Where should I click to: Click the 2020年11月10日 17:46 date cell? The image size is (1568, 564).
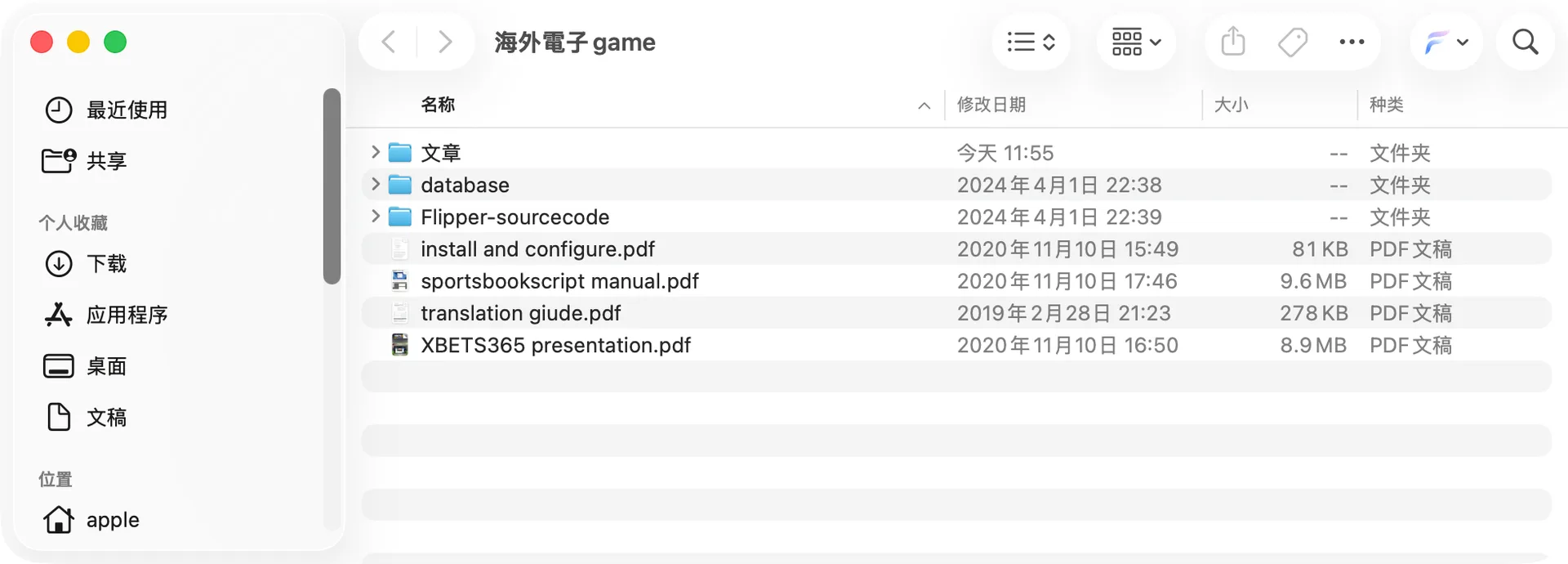[x=1067, y=280]
